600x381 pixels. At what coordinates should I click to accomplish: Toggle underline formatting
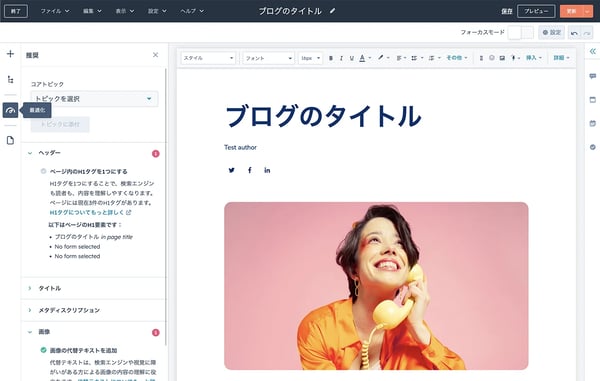coord(351,58)
